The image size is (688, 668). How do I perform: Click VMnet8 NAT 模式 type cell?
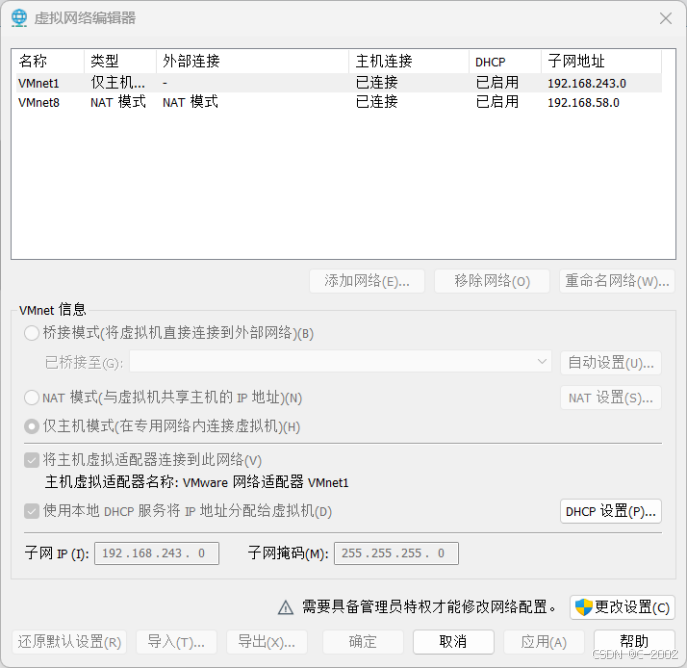tap(118, 102)
